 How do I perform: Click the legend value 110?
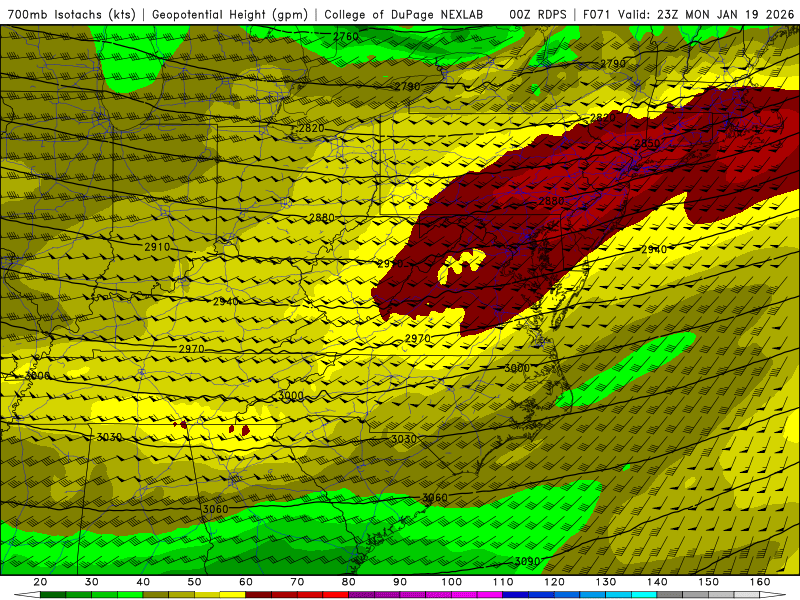pos(503,582)
